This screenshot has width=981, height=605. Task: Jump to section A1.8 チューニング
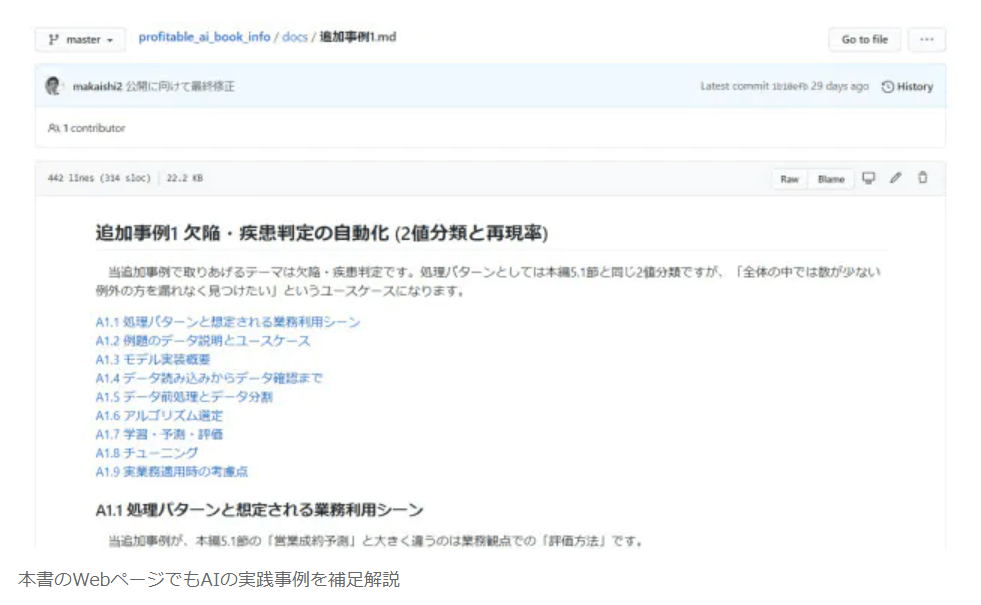coord(147,452)
